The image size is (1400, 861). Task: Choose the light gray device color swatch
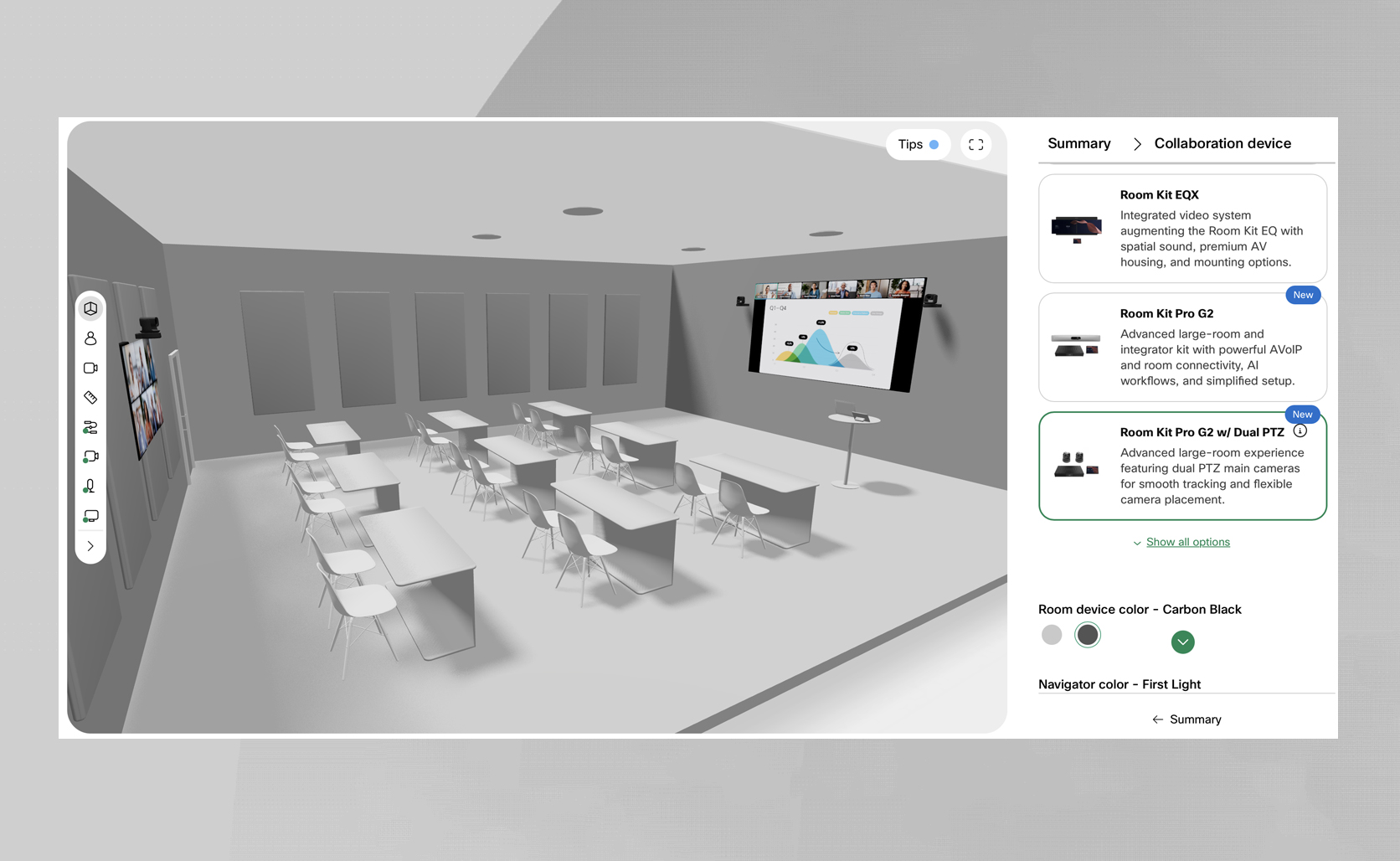point(1052,635)
